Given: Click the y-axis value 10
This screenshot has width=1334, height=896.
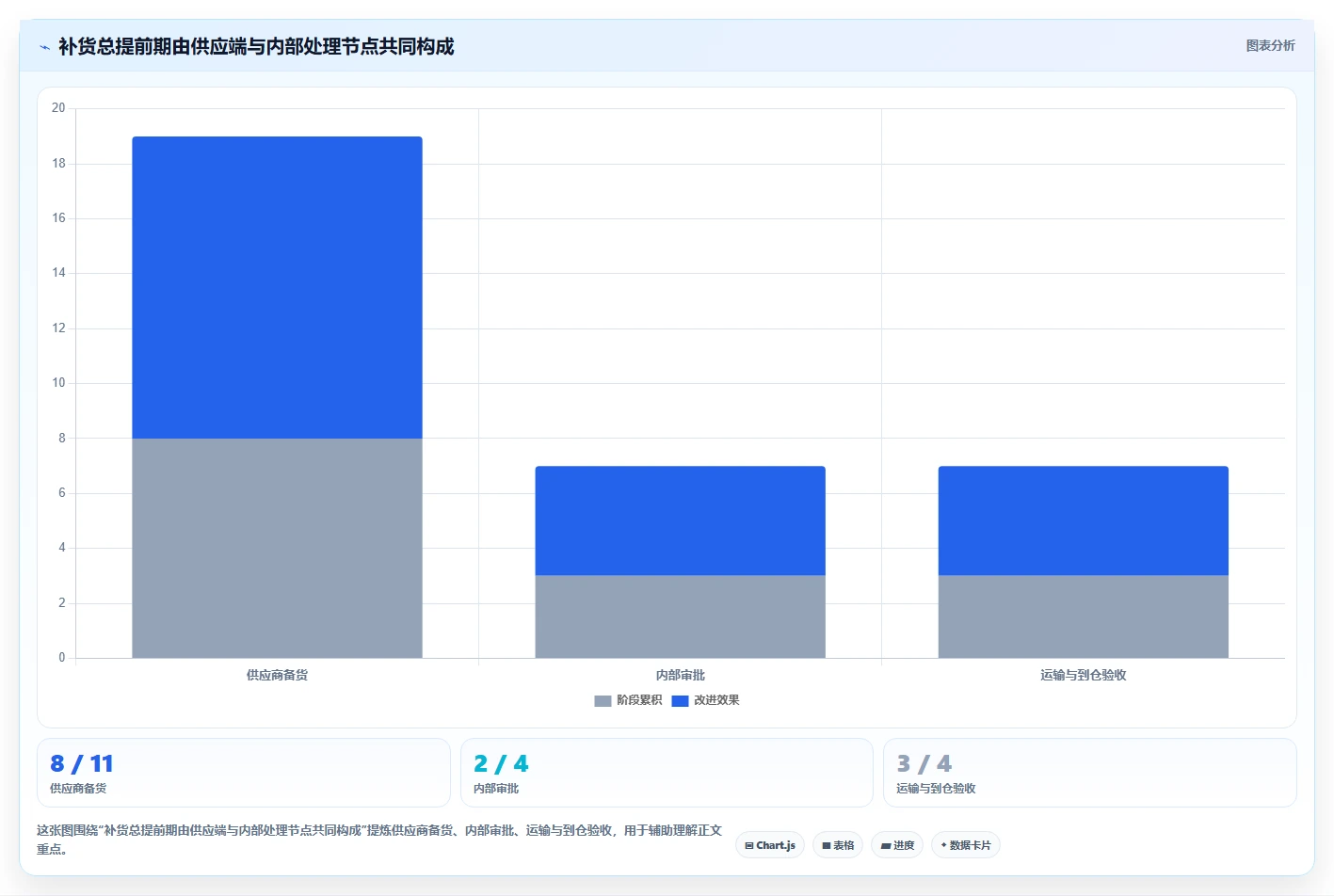Looking at the screenshot, I should tap(58, 383).
